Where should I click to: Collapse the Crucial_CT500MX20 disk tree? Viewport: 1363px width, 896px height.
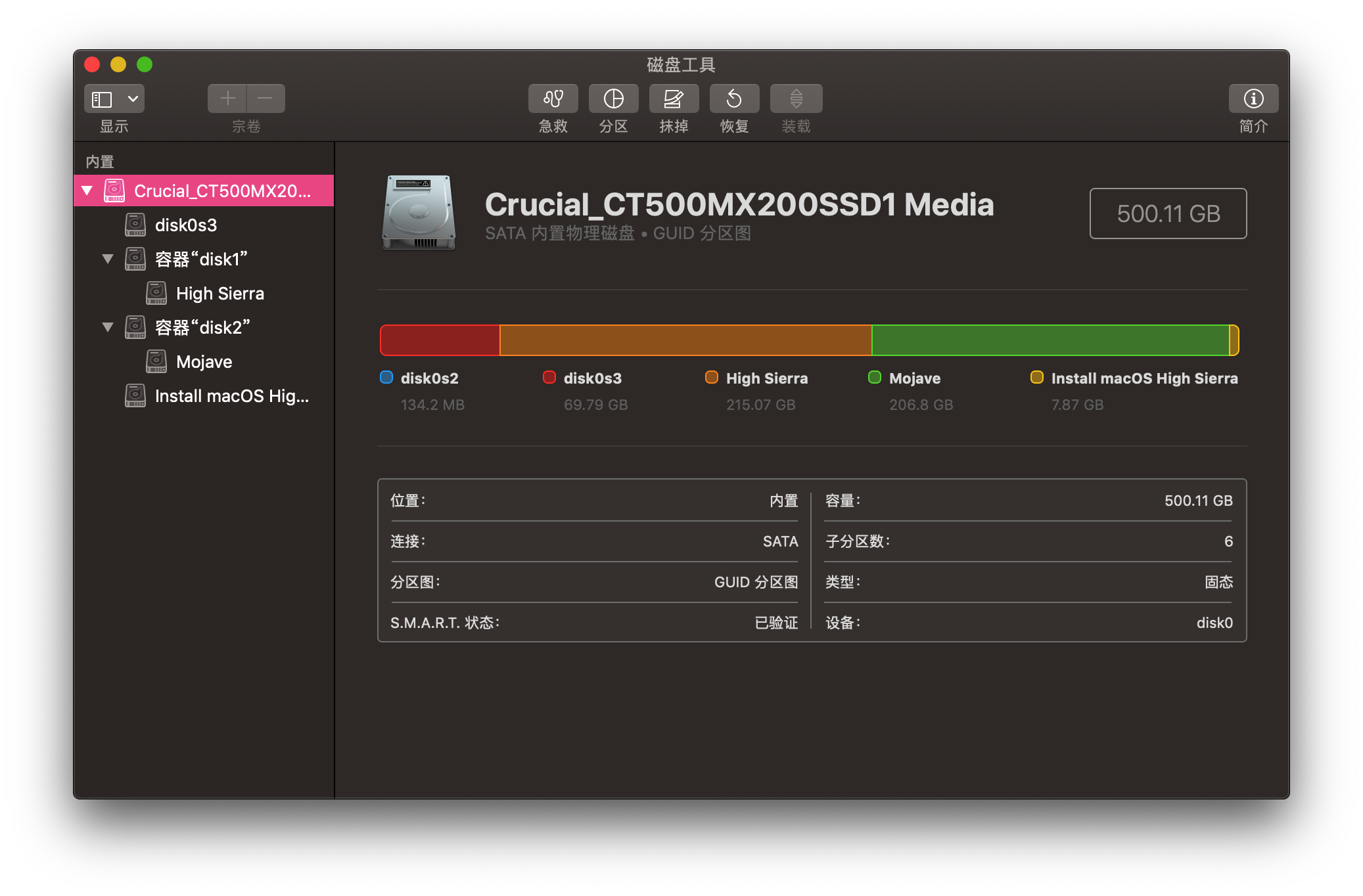(x=87, y=190)
